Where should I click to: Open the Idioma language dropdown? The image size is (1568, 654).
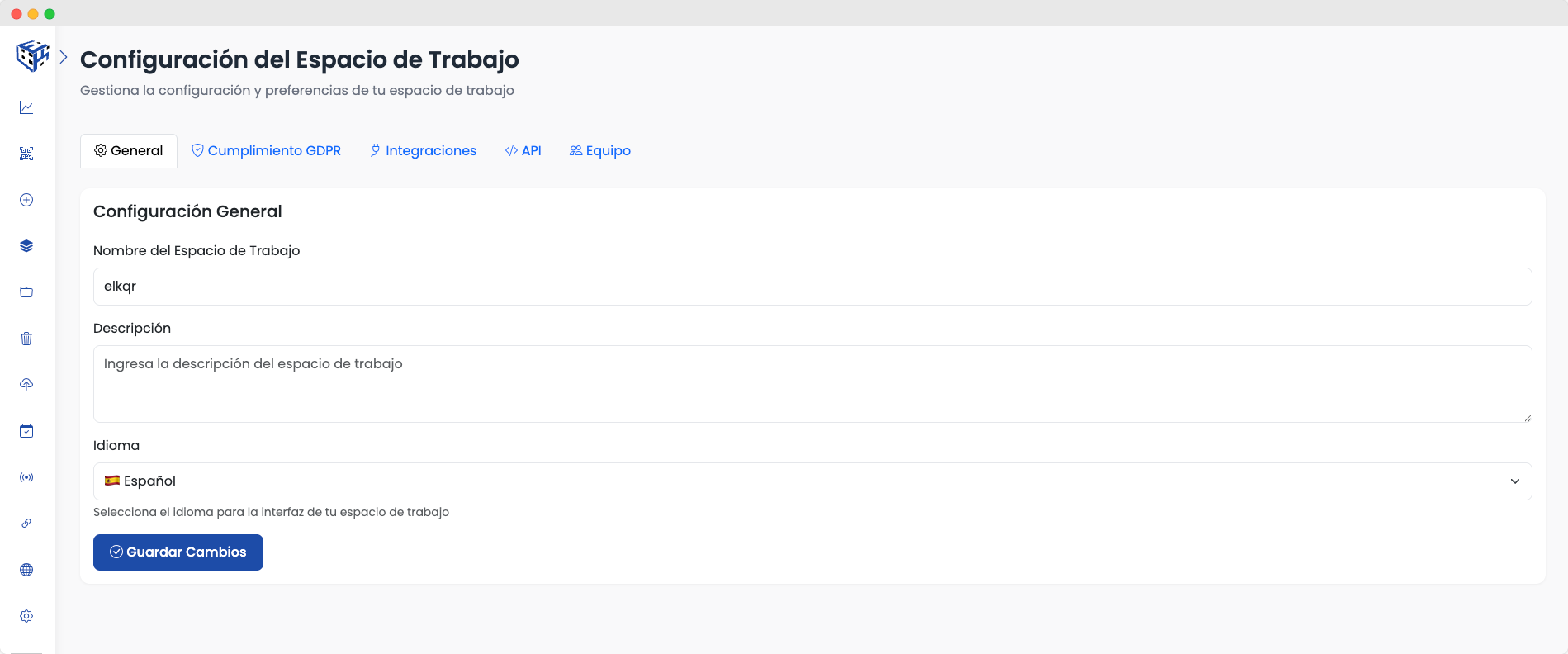tap(812, 481)
